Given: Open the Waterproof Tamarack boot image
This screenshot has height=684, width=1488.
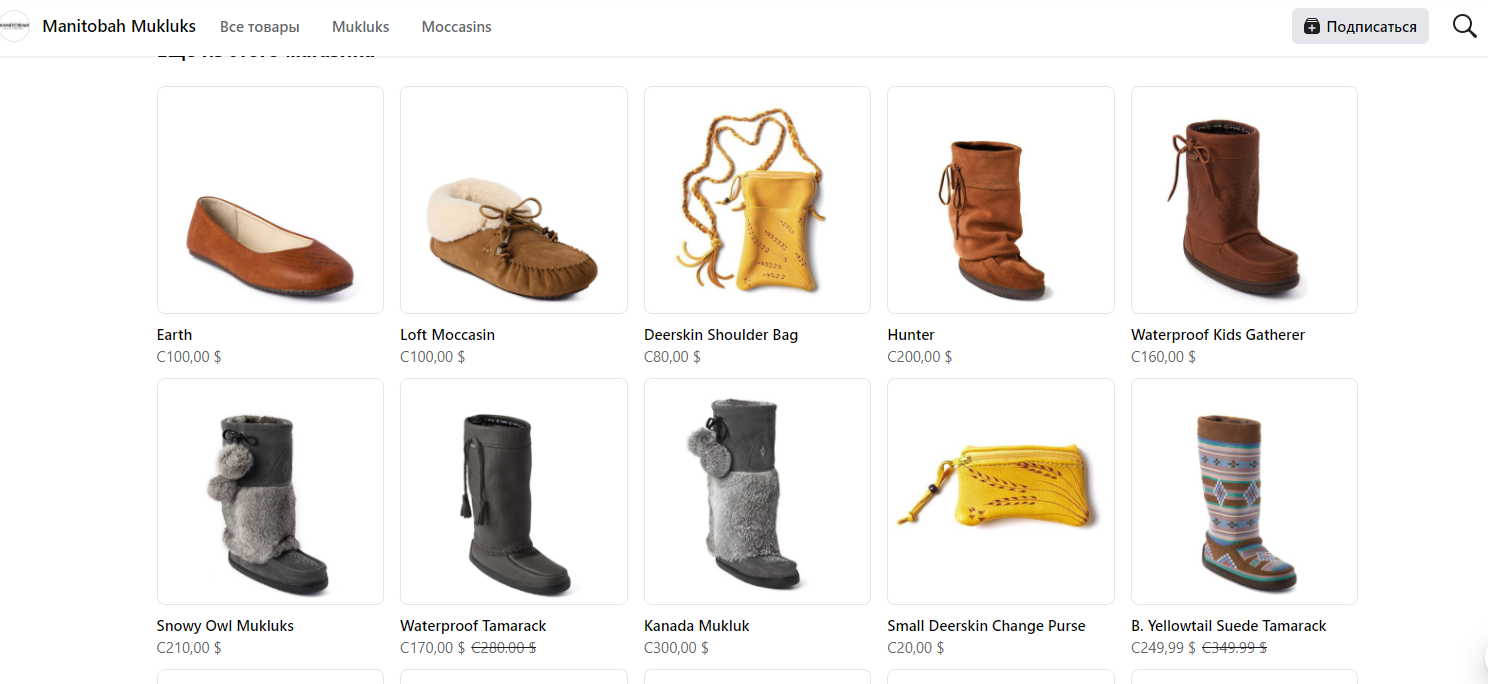Looking at the screenshot, I should click(513, 491).
